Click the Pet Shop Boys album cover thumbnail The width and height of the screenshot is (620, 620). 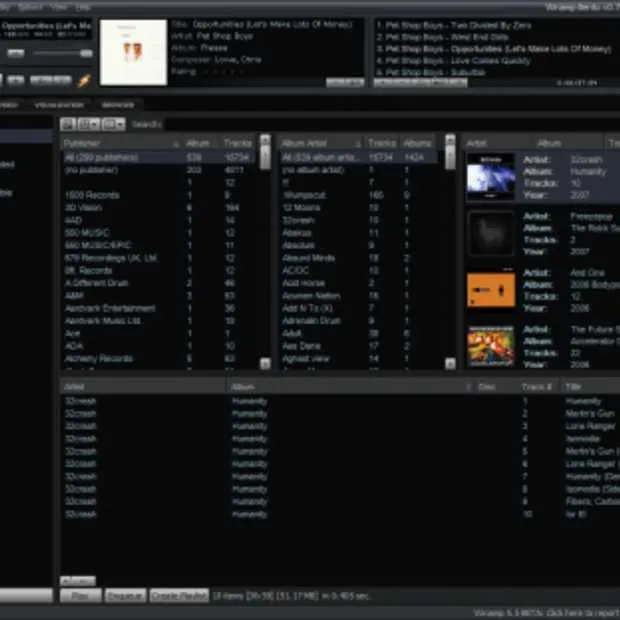pos(134,52)
